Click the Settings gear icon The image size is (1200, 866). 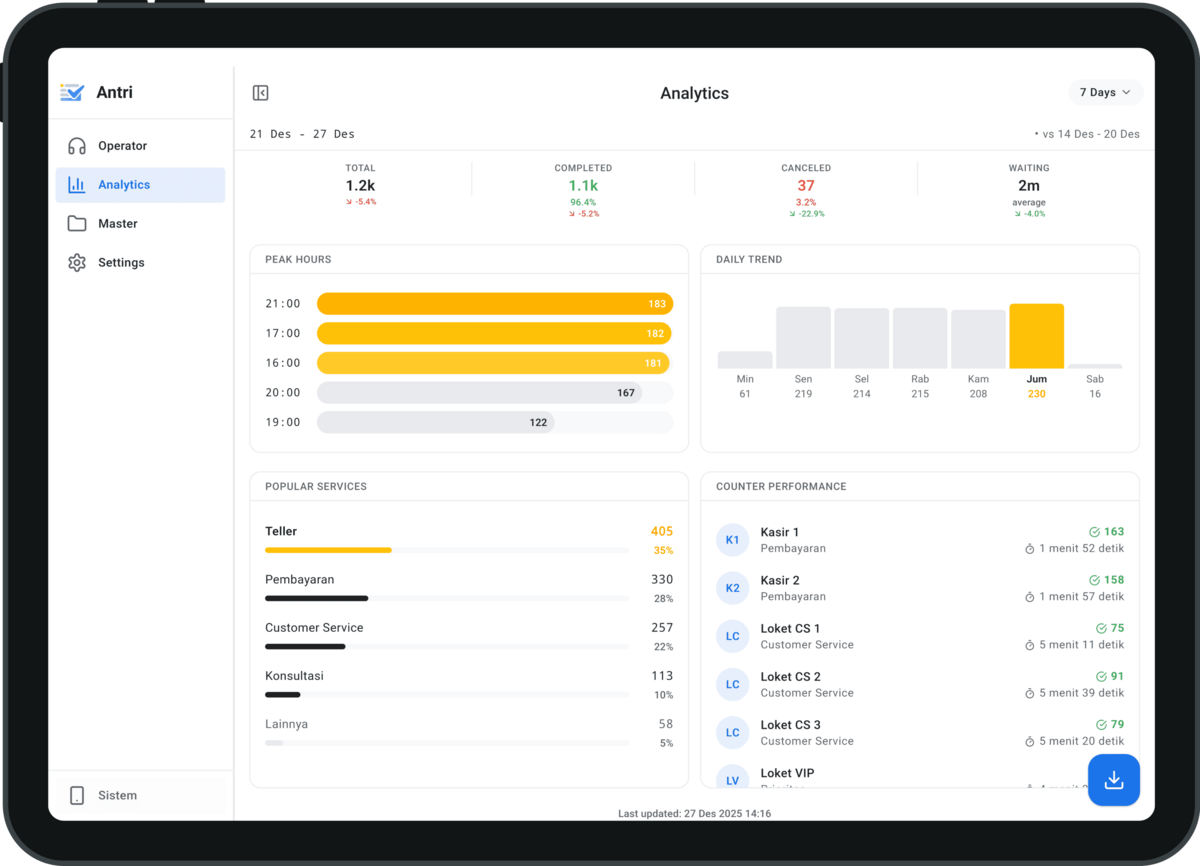tap(77, 262)
